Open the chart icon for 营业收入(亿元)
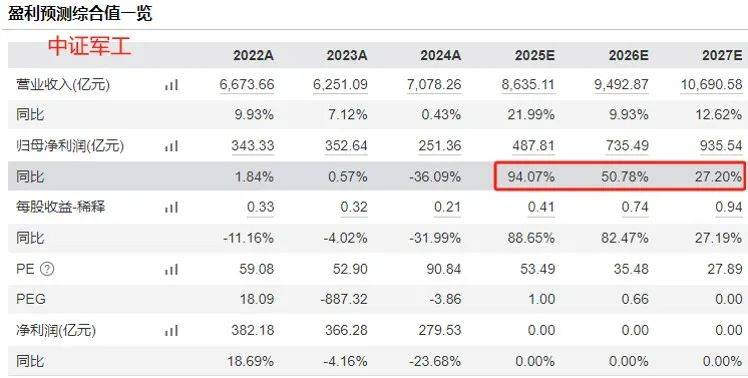748x378 pixels. point(171,85)
